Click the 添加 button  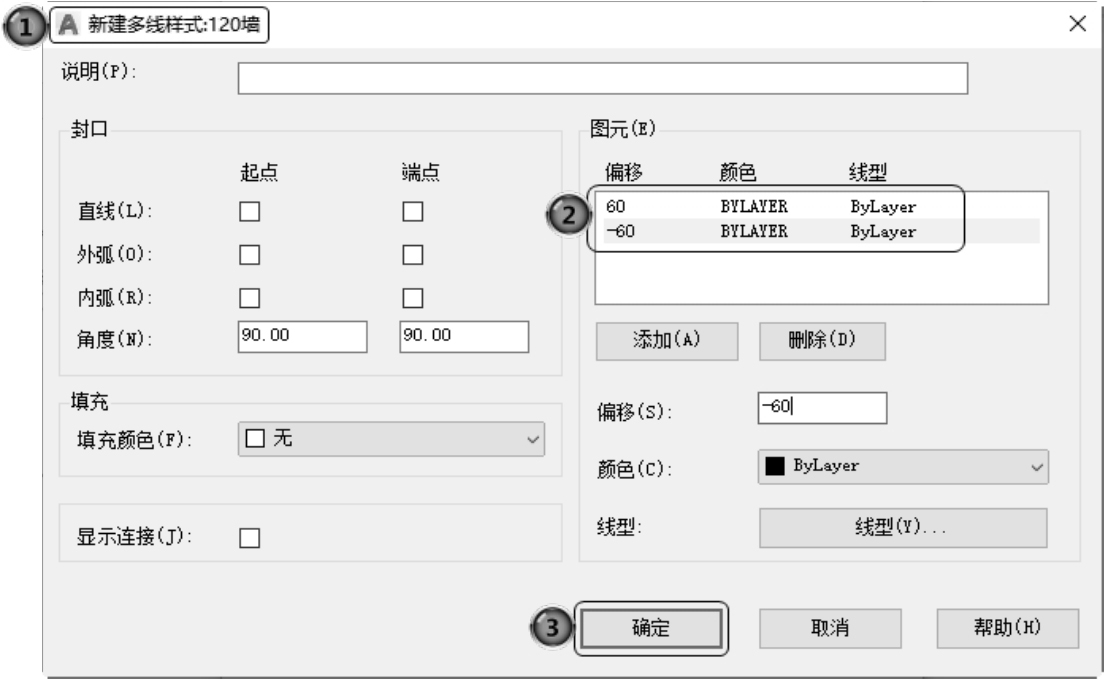point(666,340)
